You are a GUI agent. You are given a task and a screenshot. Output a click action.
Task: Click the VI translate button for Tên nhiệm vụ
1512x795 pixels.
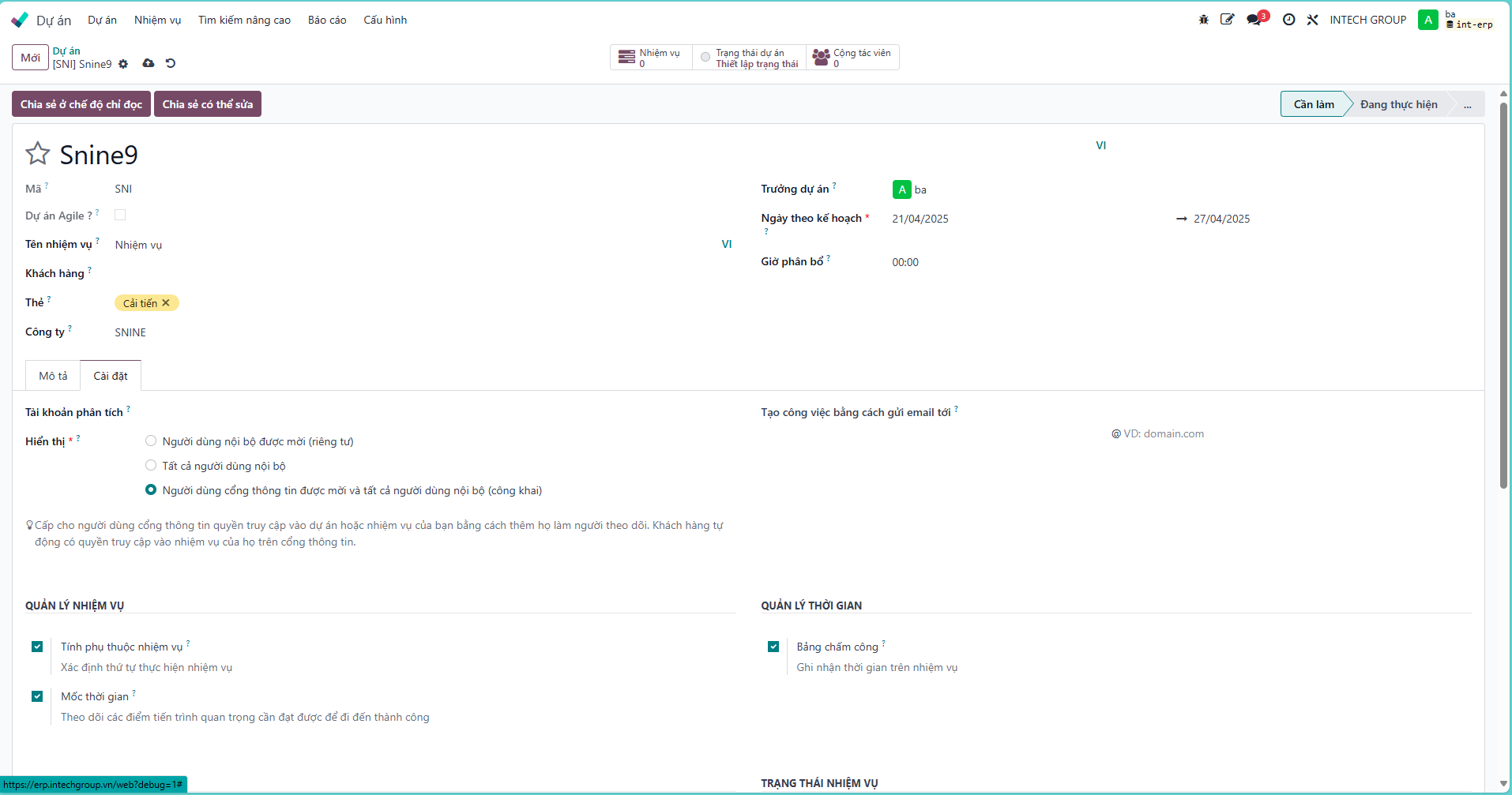pos(727,244)
